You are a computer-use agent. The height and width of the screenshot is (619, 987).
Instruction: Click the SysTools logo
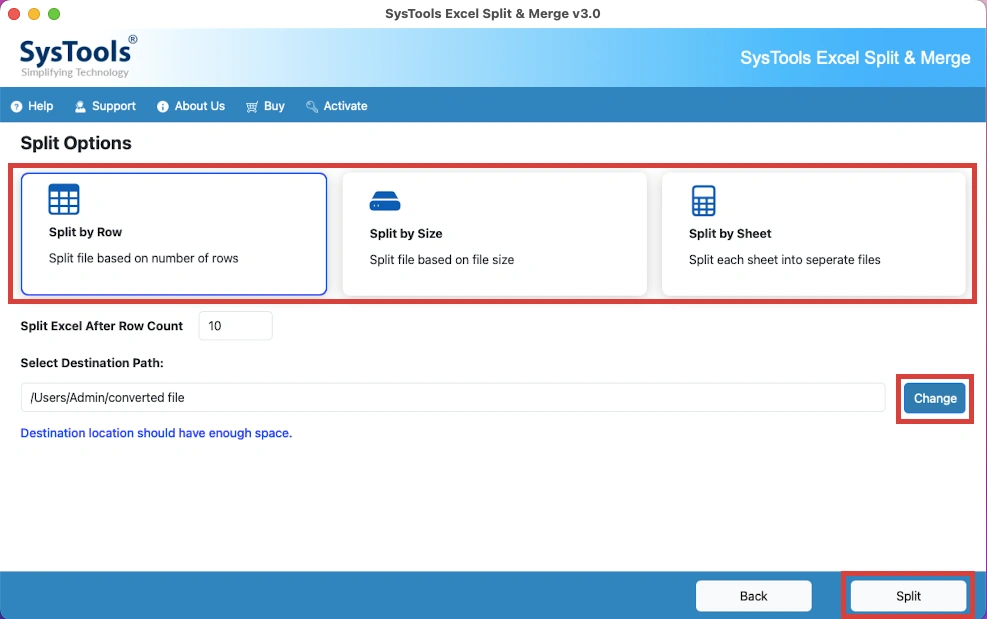(77, 57)
